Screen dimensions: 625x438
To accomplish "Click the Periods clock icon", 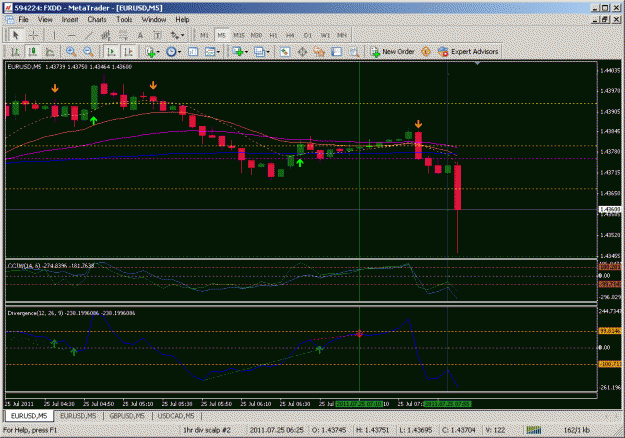I will [171, 52].
